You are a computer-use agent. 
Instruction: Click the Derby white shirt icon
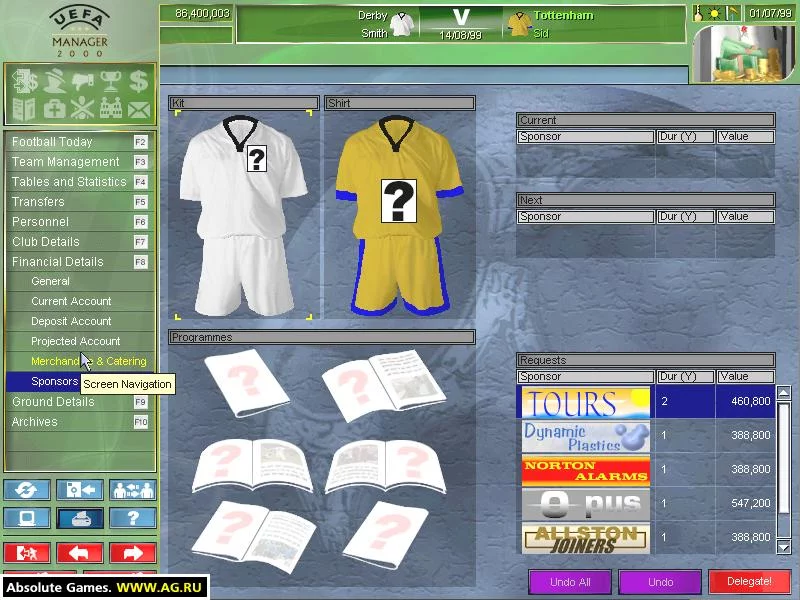click(x=402, y=24)
